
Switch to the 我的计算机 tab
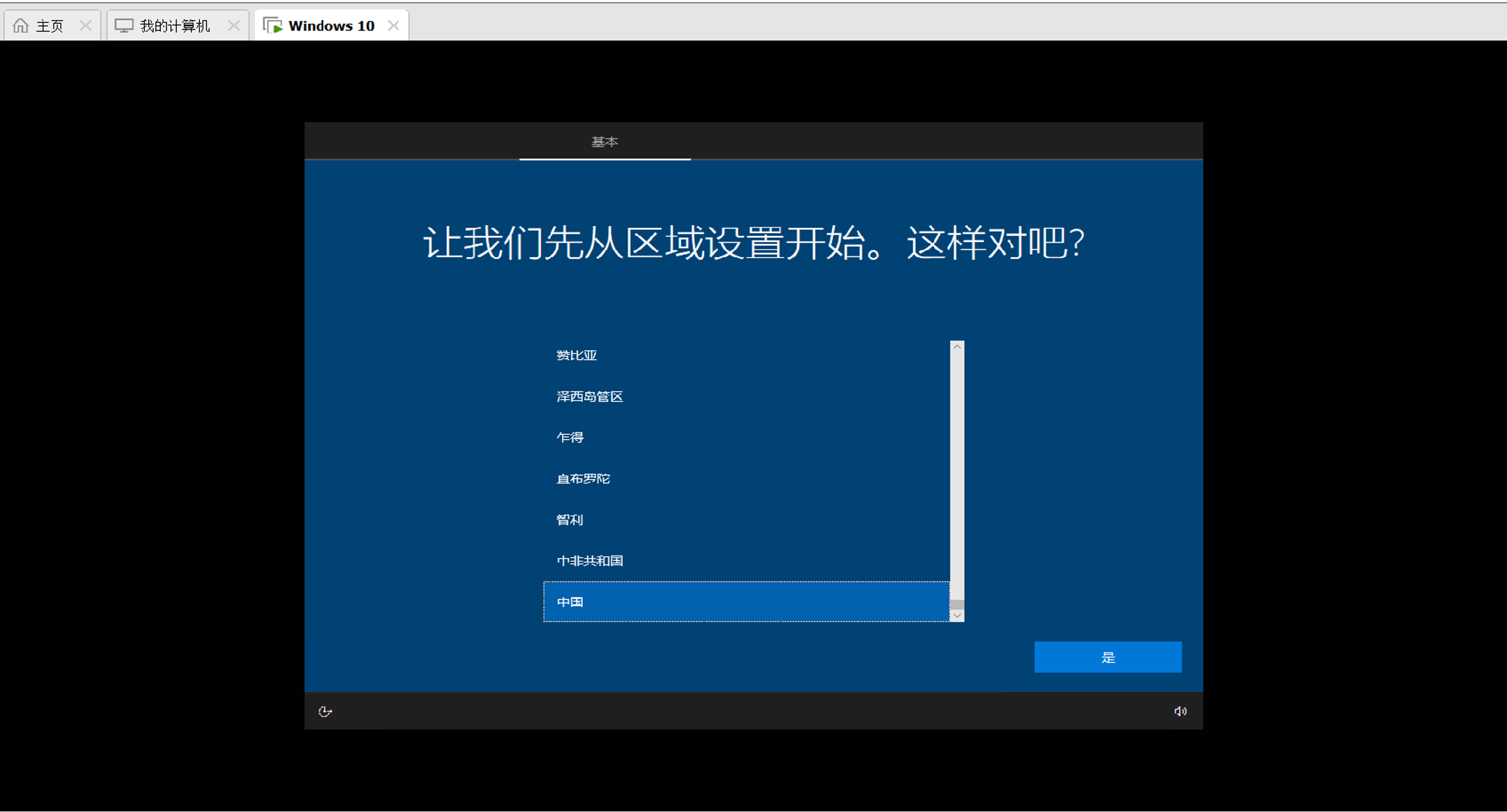(178, 25)
